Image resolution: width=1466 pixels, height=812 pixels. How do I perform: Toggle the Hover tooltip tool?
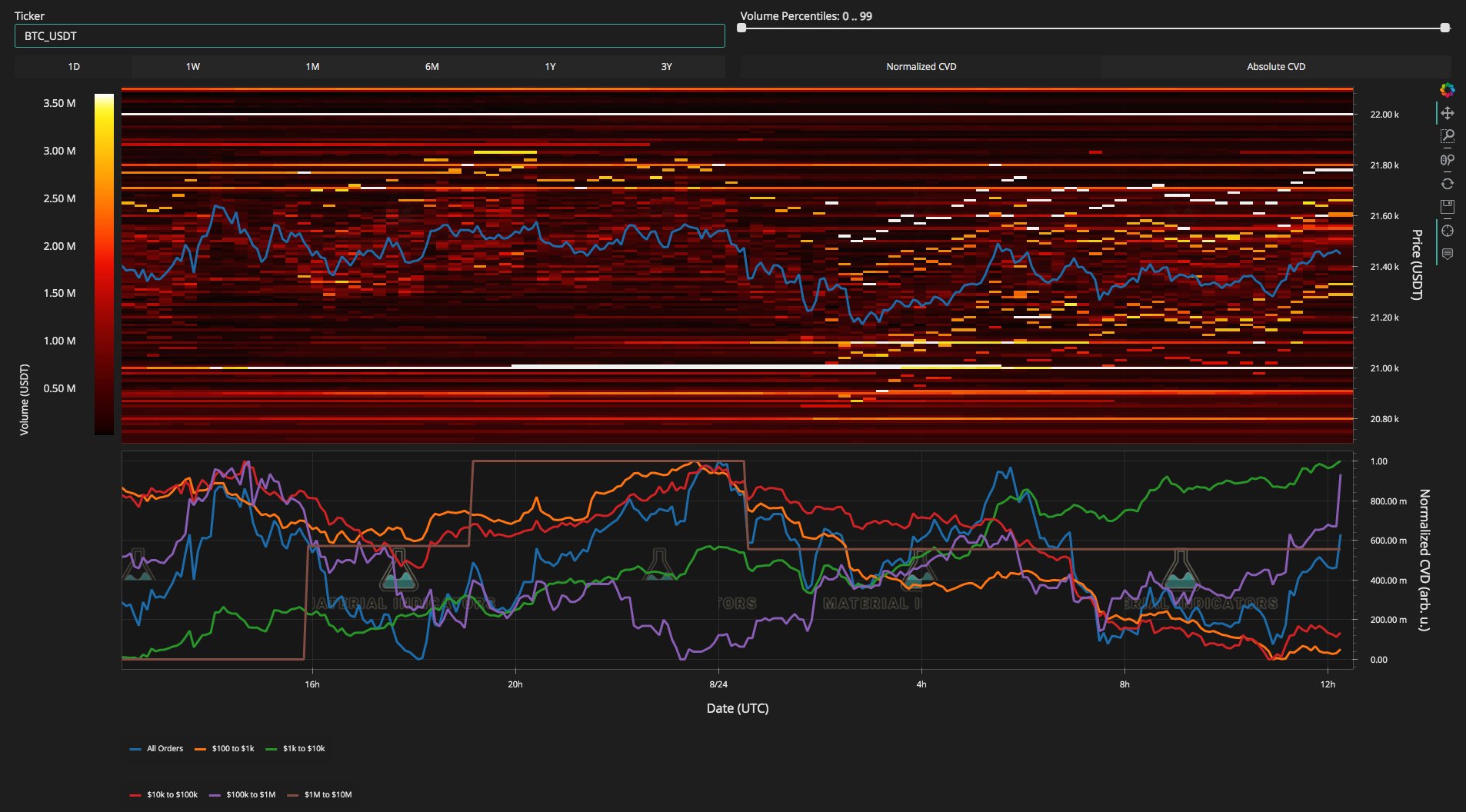[1447, 254]
